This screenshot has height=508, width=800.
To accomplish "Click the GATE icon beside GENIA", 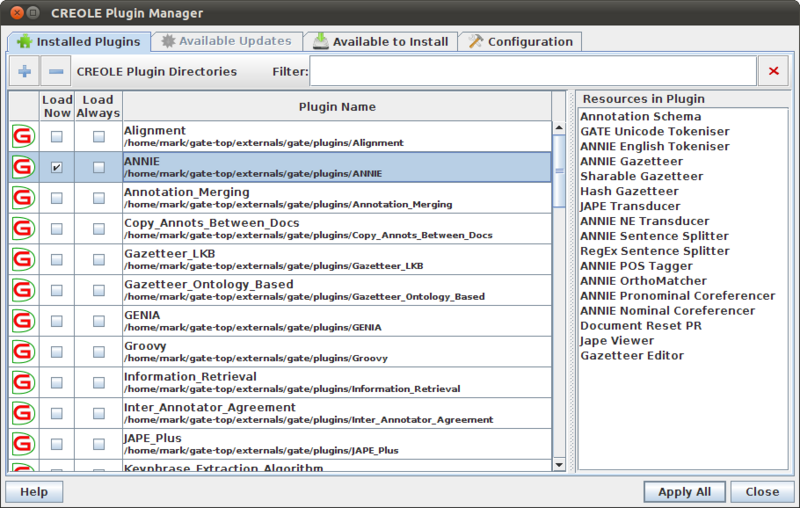I will click(x=23, y=321).
